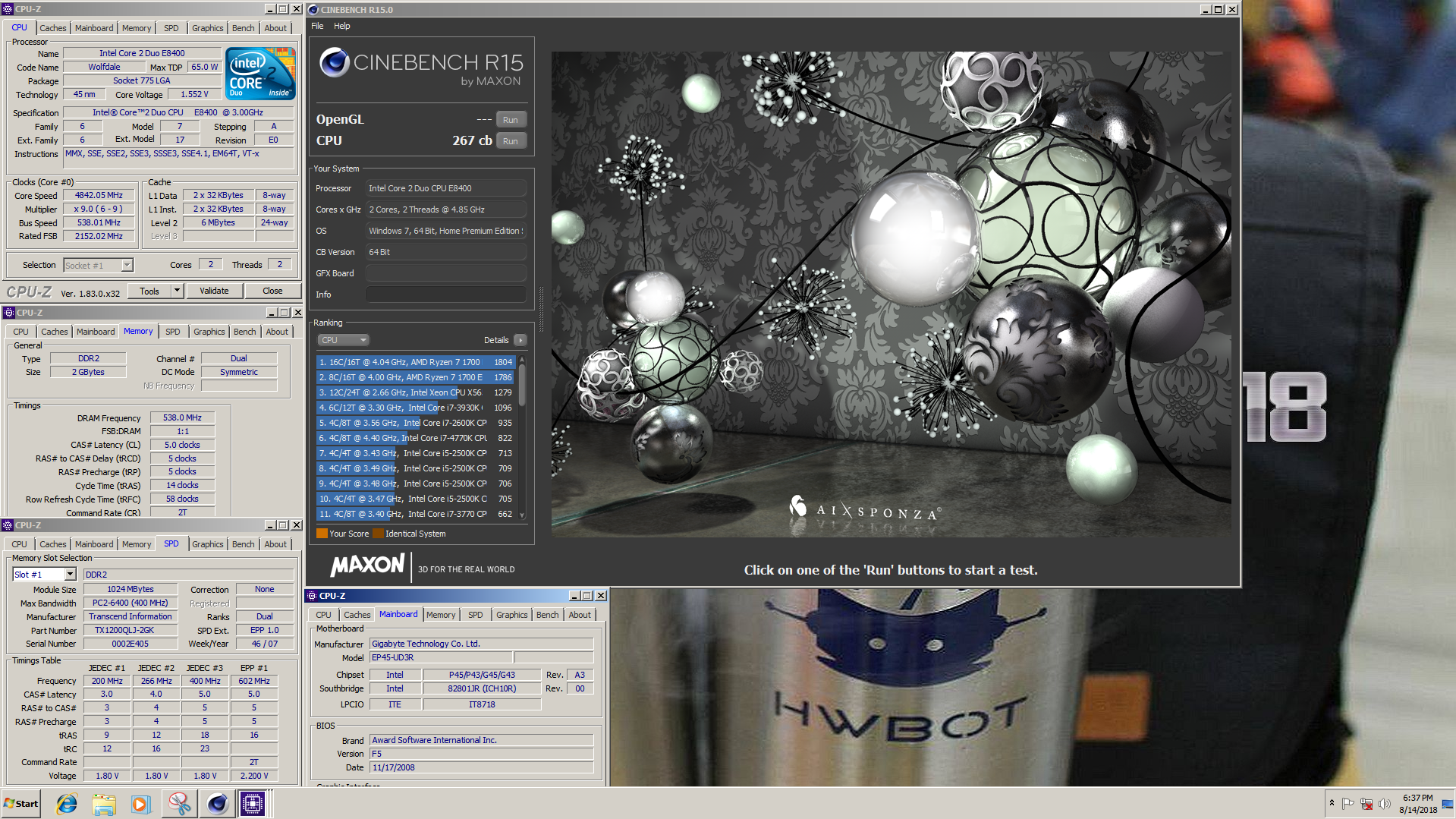This screenshot has width=1456, height=819.
Task: Open the ranking Details arrow button
Action: click(x=520, y=340)
